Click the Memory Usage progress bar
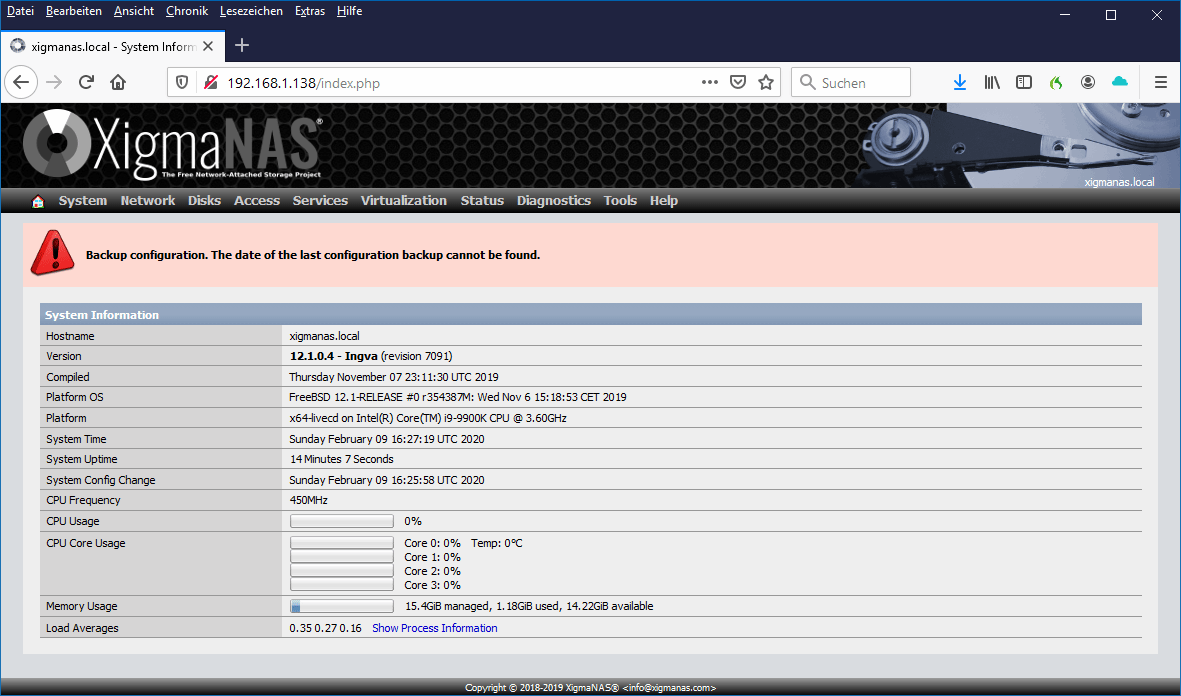The image size is (1181, 696). [x=341, y=606]
